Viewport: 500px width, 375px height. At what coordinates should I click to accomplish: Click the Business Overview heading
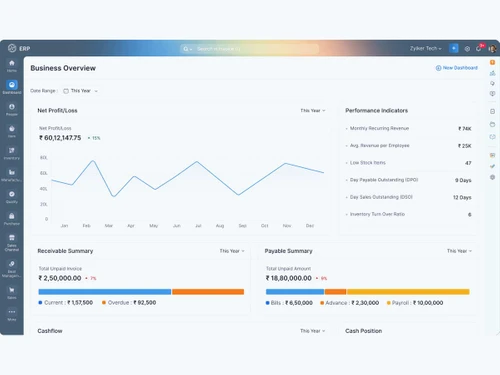point(63,68)
